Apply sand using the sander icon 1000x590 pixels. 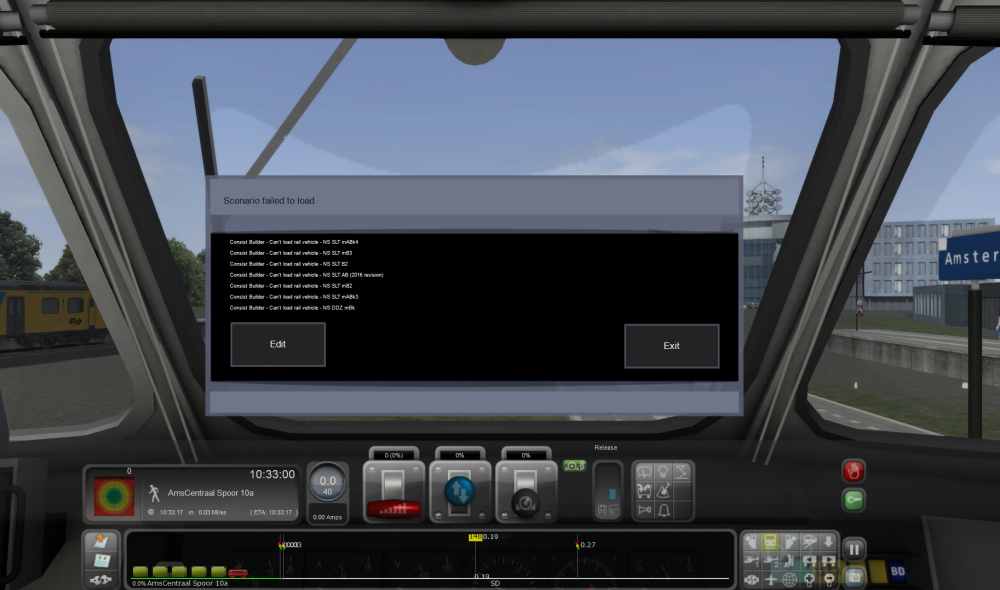[664, 491]
